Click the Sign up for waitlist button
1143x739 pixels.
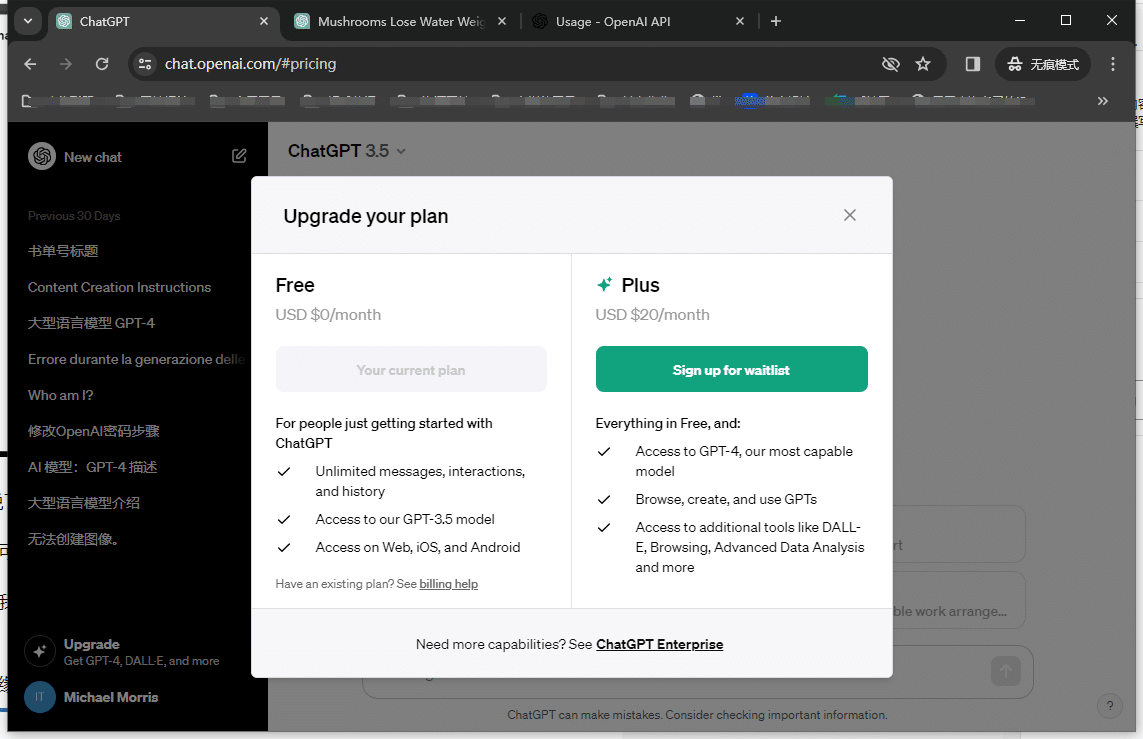[x=731, y=370]
